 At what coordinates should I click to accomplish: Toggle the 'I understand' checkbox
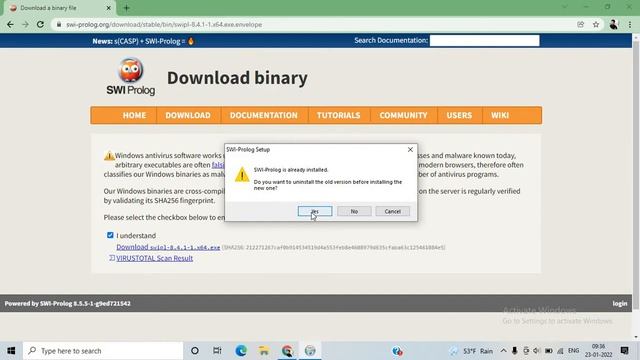tap(110, 235)
